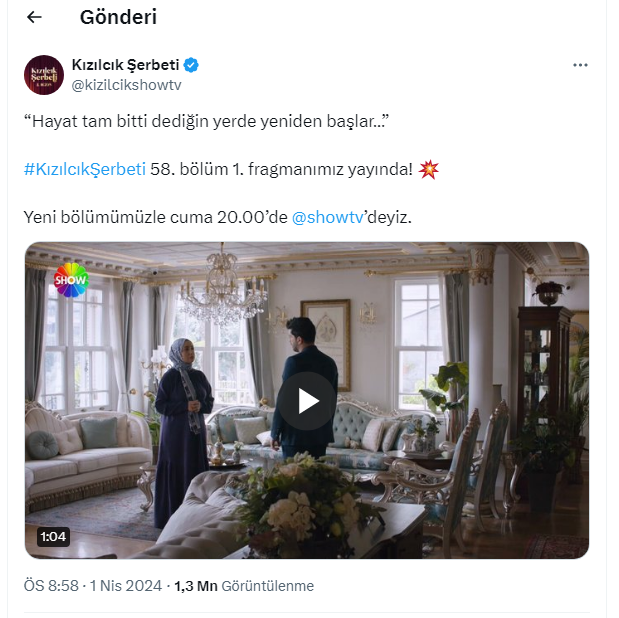
Task: Click the @kizilcikshowtv handle
Action: click(126, 85)
